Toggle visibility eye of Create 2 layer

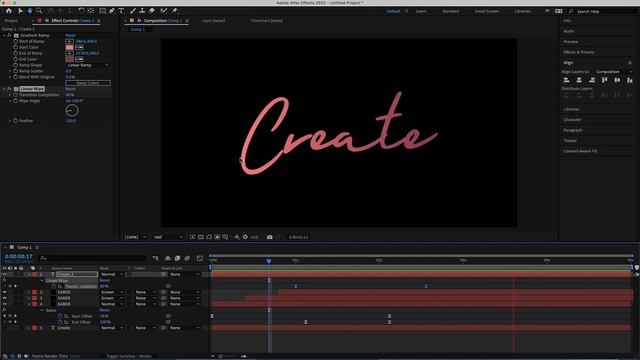point(4,274)
